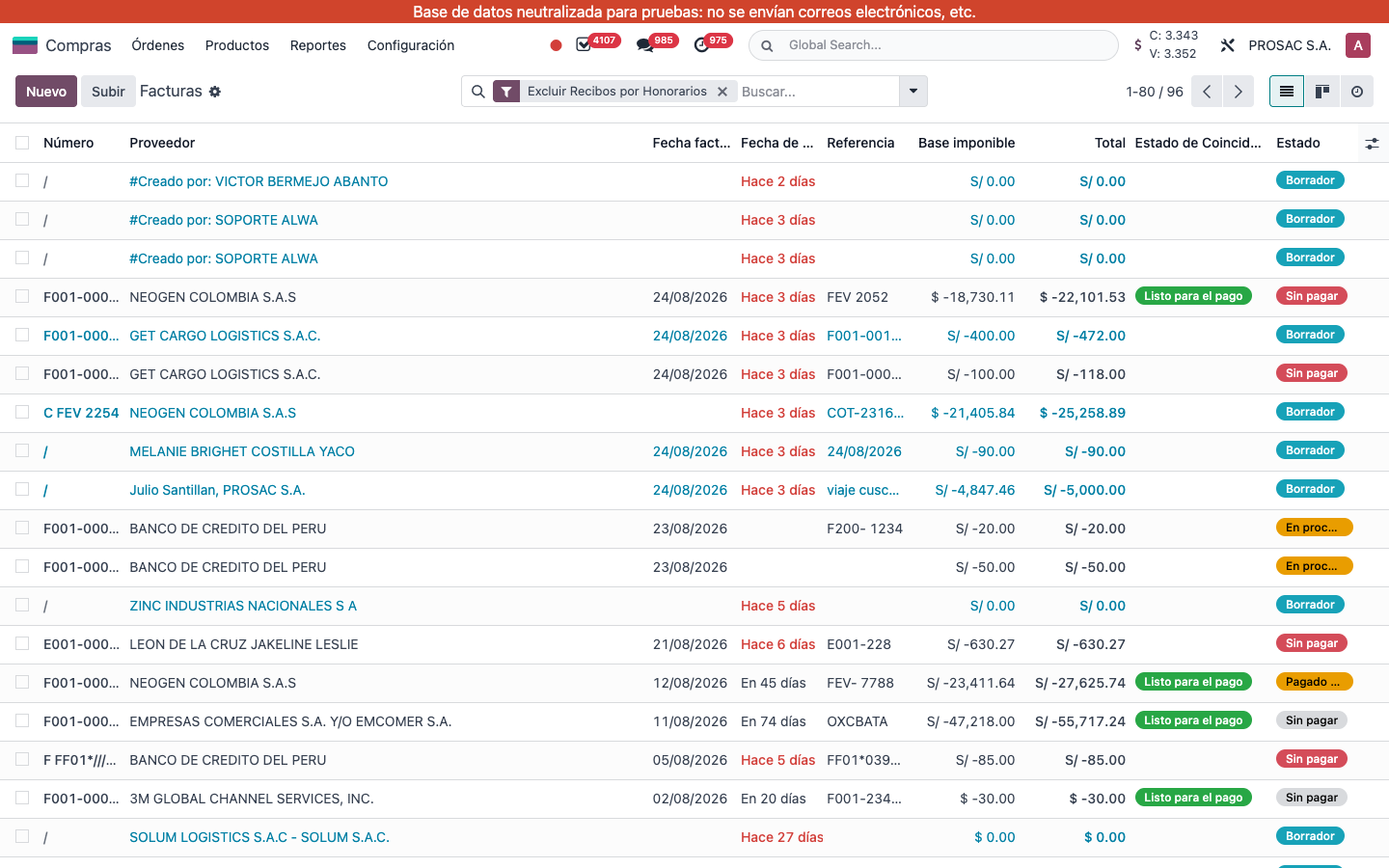The width and height of the screenshot is (1389, 868).
Task: Check the FEV 2052 NEOGEN COLOMBIA row
Action: click(22, 296)
